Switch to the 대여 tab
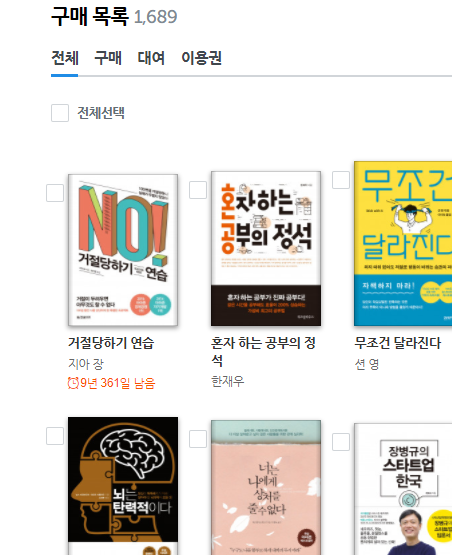The height and width of the screenshot is (555, 452). (151, 58)
